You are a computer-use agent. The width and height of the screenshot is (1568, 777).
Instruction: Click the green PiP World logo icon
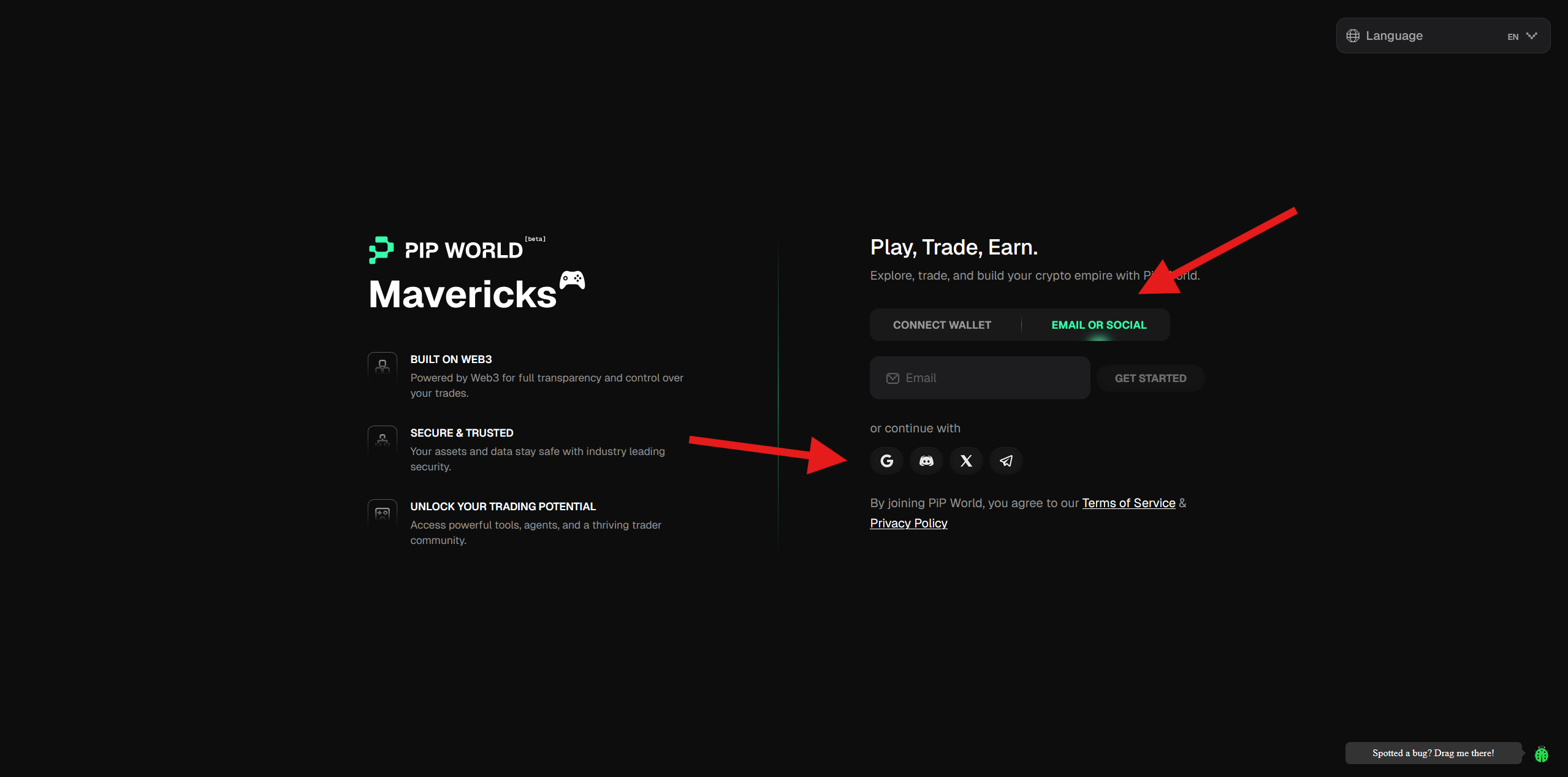pos(381,250)
